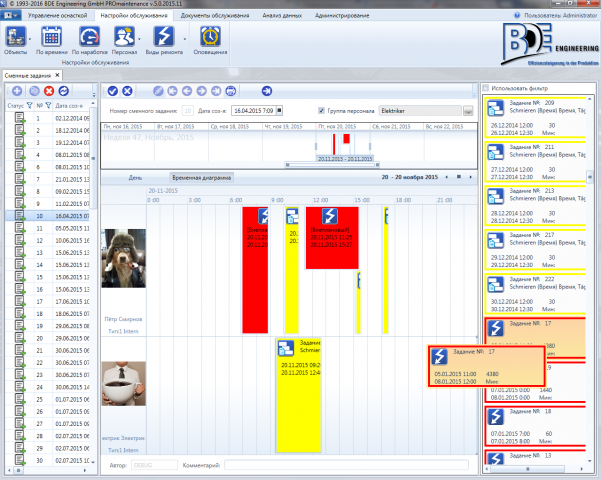Expand the Персонал dropdown arrow
The width and height of the screenshot is (601, 480).
click(x=139, y=39)
